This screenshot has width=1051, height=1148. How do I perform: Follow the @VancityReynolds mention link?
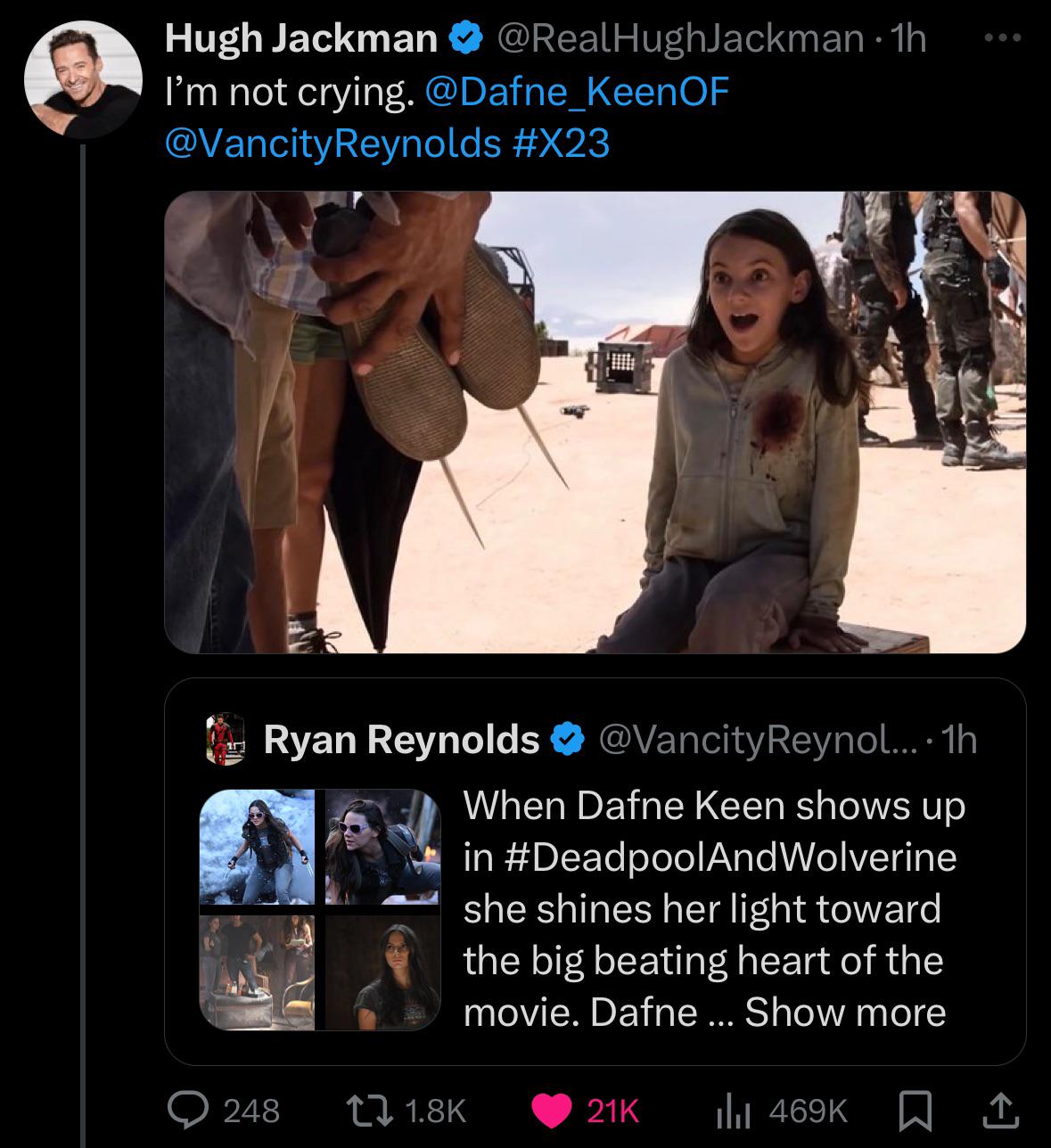(x=333, y=143)
